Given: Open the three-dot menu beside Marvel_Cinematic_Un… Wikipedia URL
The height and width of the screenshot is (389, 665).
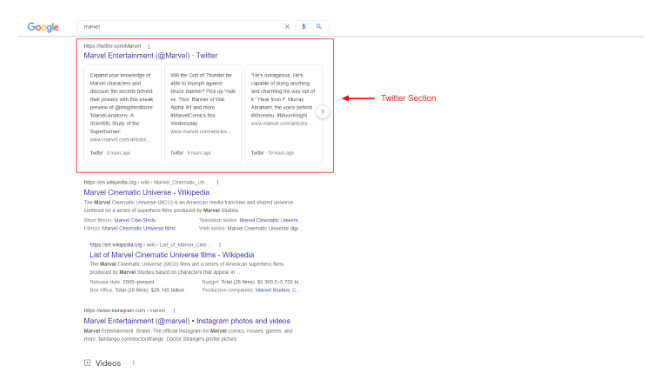Looking at the screenshot, I should (218, 182).
